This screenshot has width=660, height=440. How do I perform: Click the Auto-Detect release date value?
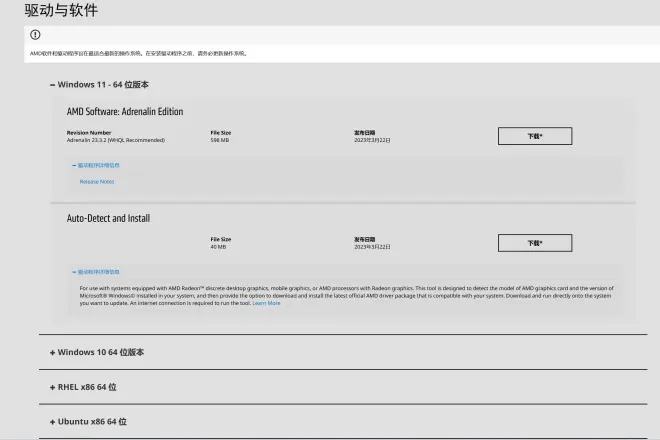[372, 247]
